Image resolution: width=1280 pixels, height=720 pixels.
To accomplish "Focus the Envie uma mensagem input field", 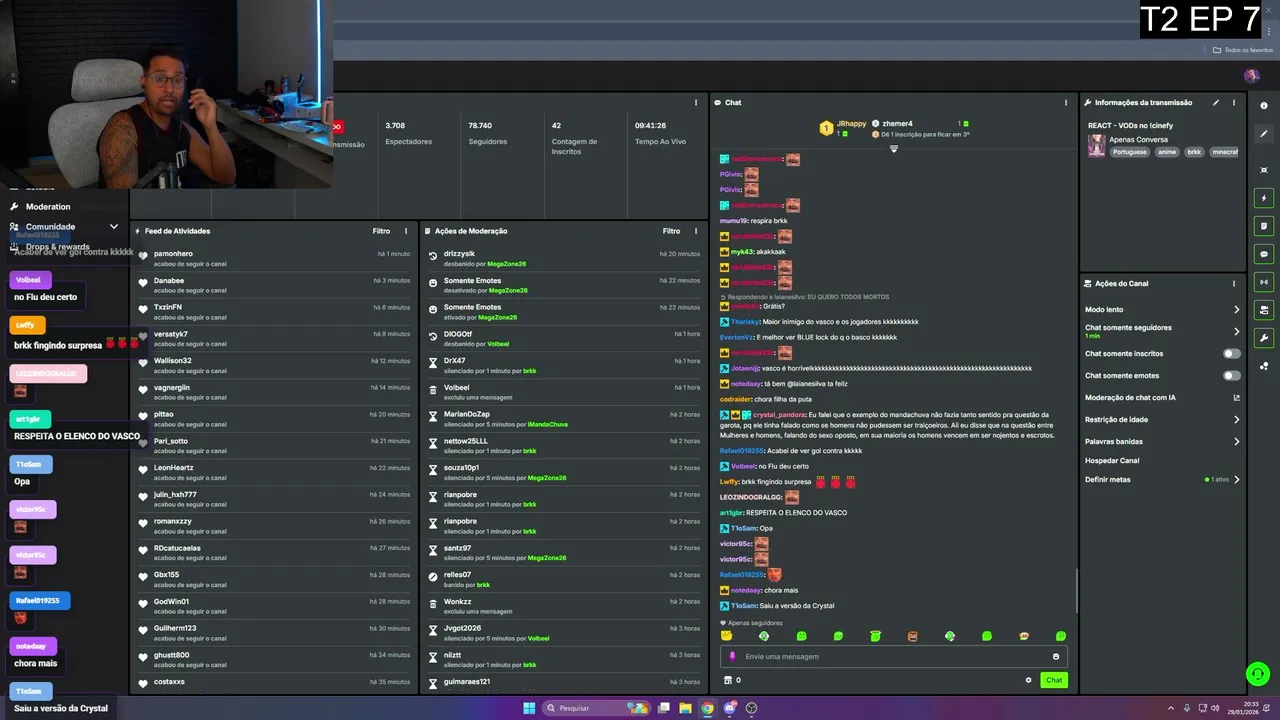I will pyautogui.click(x=894, y=657).
